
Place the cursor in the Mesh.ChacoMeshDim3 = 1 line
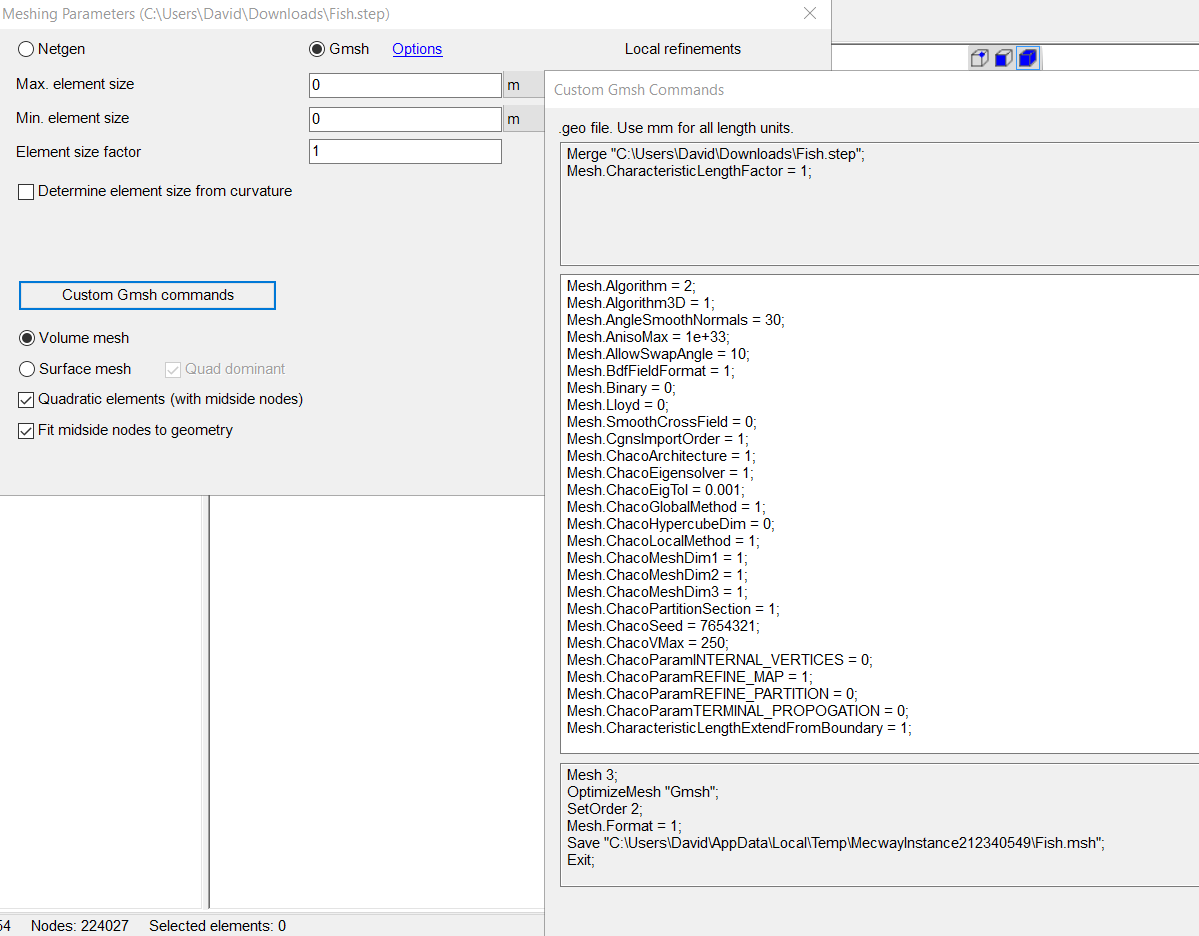pyautogui.click(x=657, y=592)
